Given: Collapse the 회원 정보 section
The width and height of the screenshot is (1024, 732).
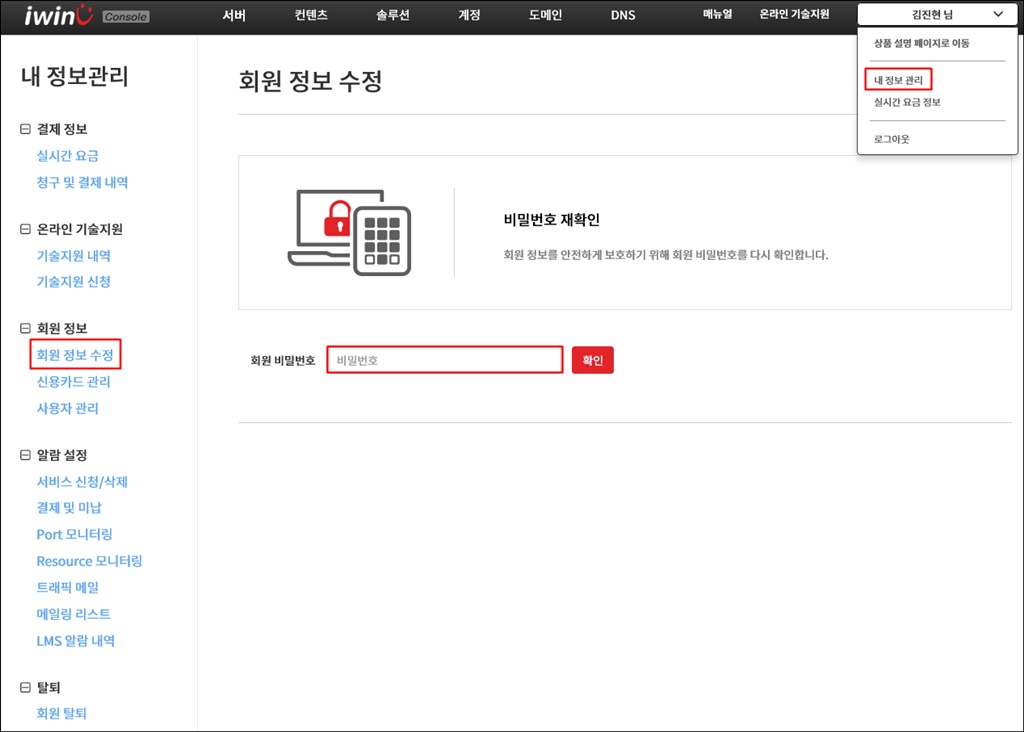Looking at the screenshot, I should tap(25, 328).
